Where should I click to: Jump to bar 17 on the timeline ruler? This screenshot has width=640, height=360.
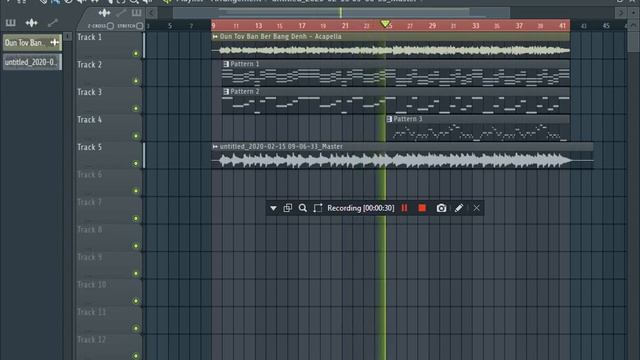302,26
